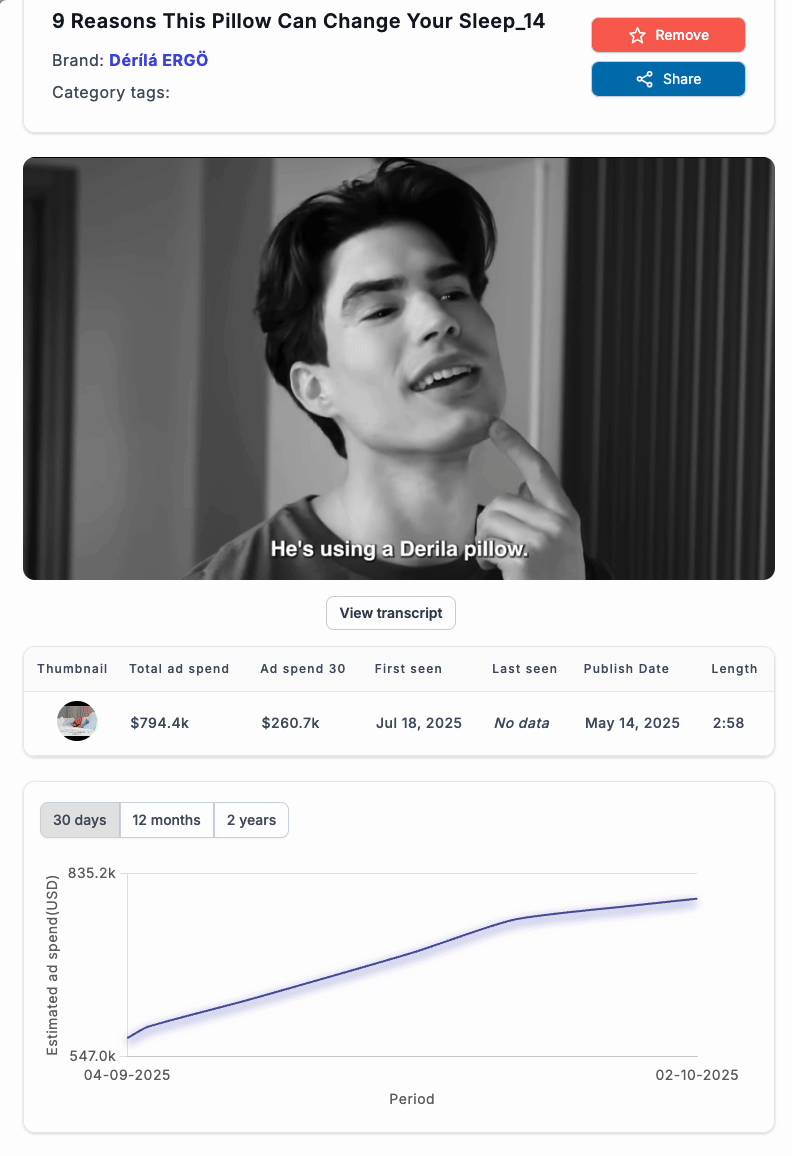Viewport: 792px width, 1156px height.
Task: Click the ad title heading text
Action: click(298, 21)
